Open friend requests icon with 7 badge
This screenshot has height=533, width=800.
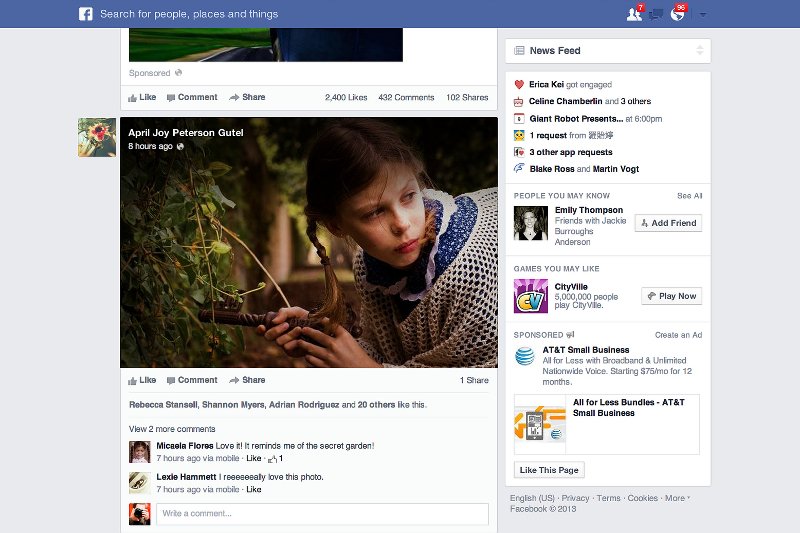tap(635, 13)
